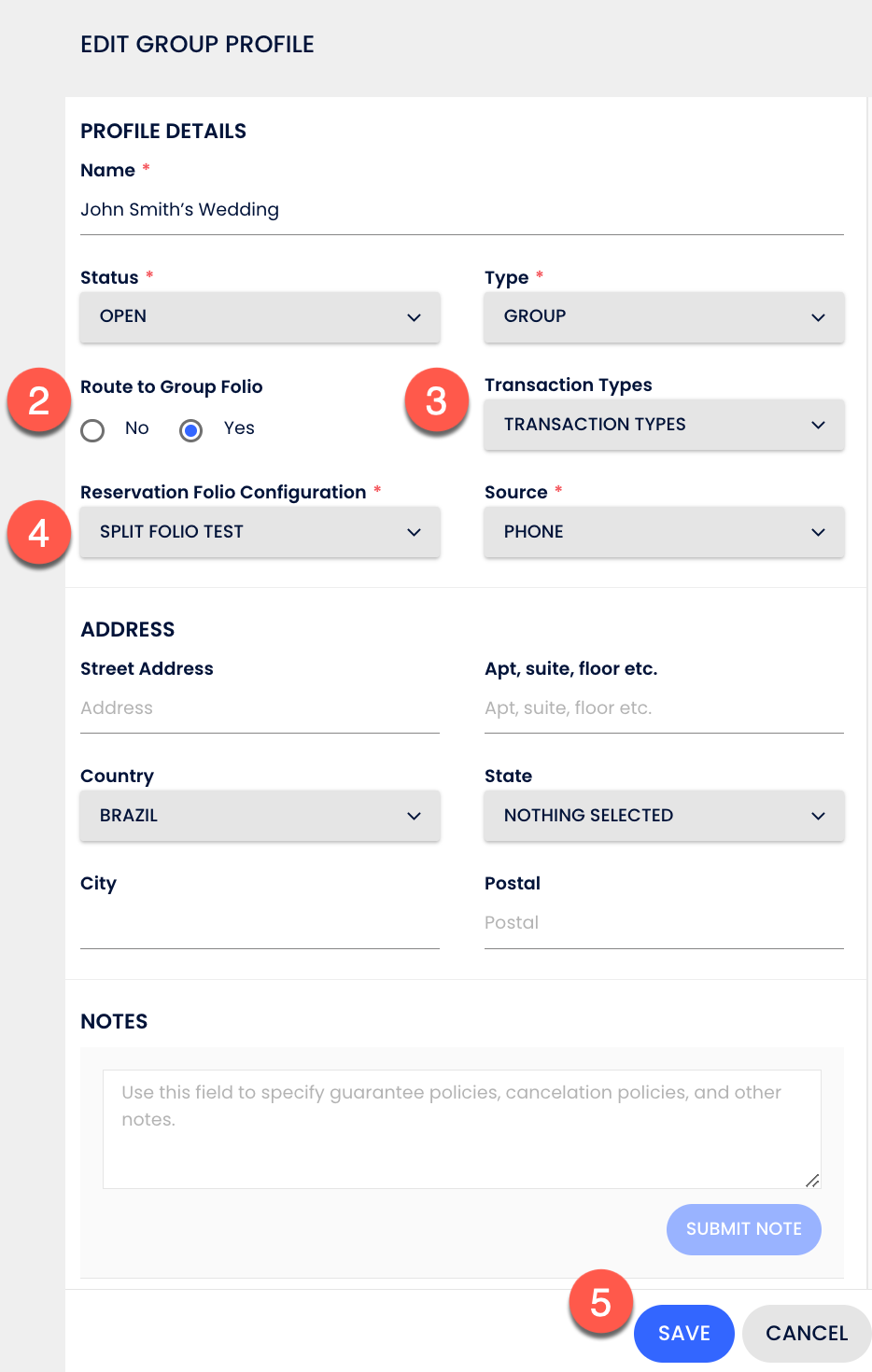
Task: Open the Status dropdown showing OPEN
Action: (x=260, y=316)
